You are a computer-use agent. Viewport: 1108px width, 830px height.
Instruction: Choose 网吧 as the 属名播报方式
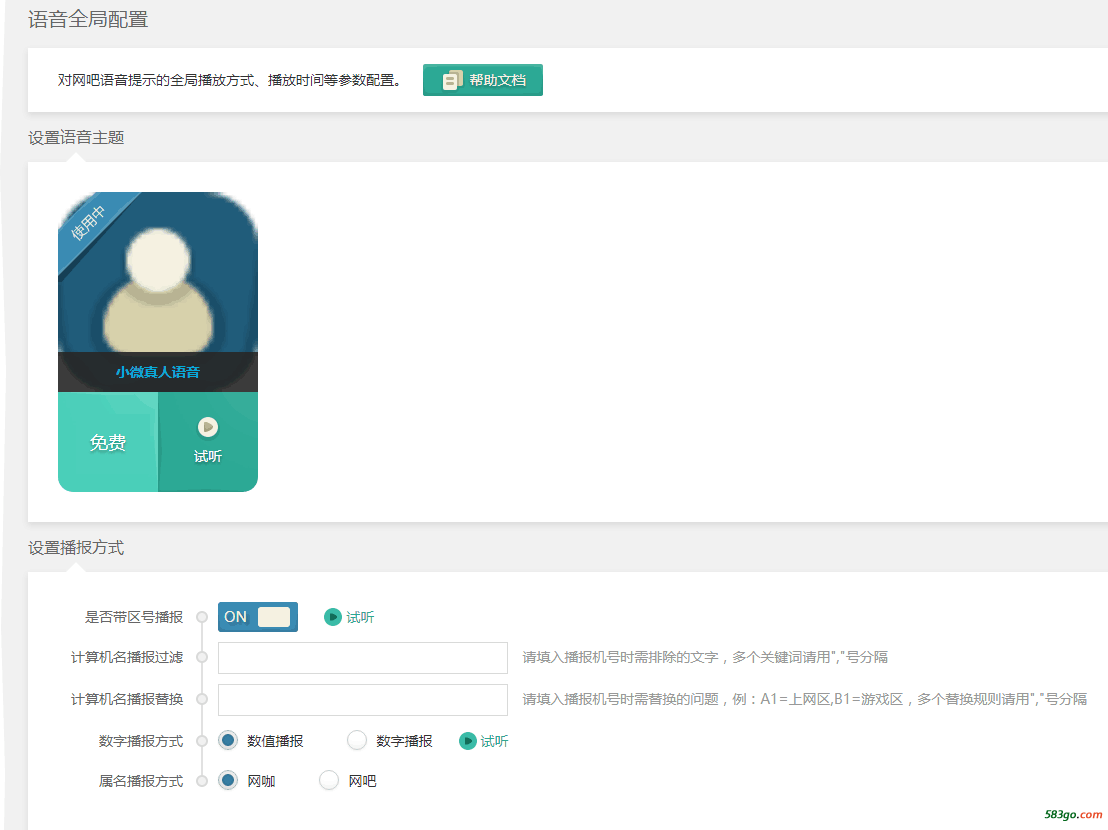329,781
